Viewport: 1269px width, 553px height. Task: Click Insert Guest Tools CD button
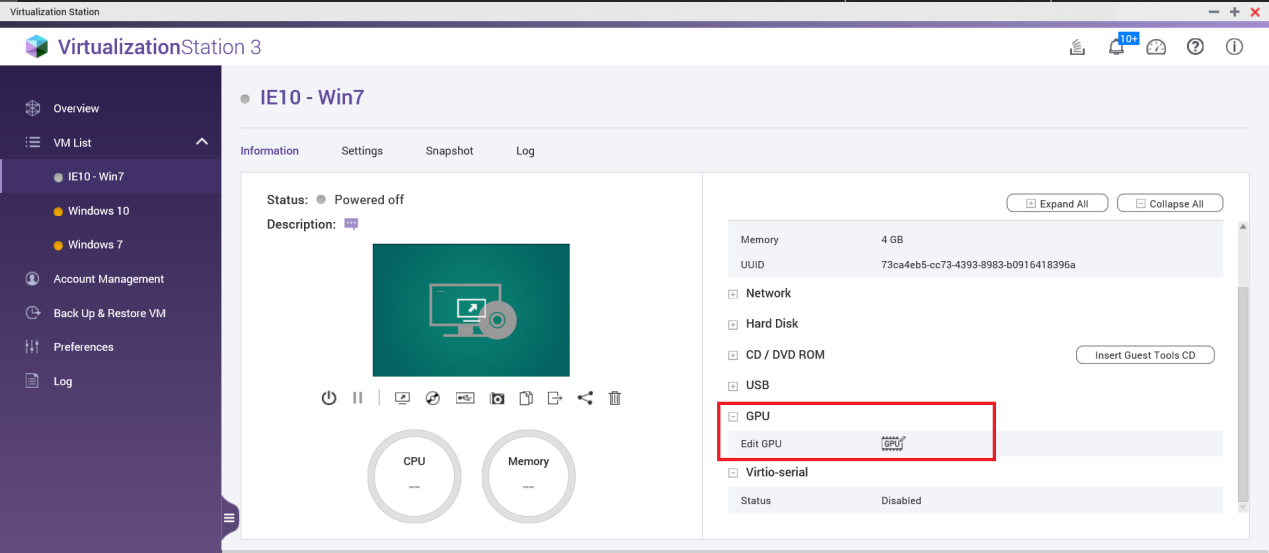(1145, 355)
